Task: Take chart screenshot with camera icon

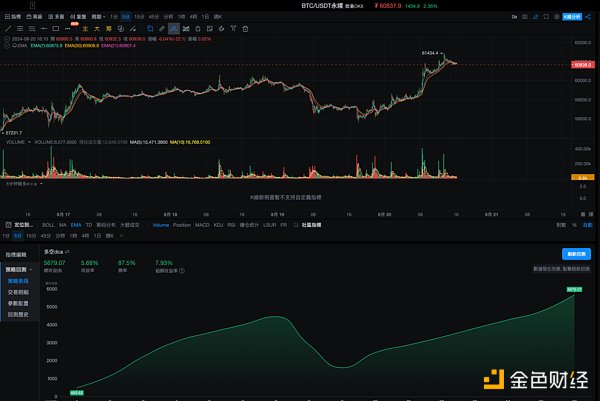Action: [525, 17]
